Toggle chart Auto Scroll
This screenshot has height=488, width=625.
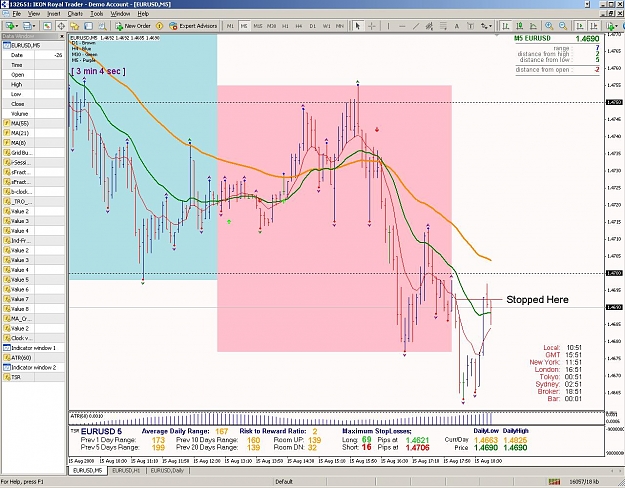[x=580, y=26]
